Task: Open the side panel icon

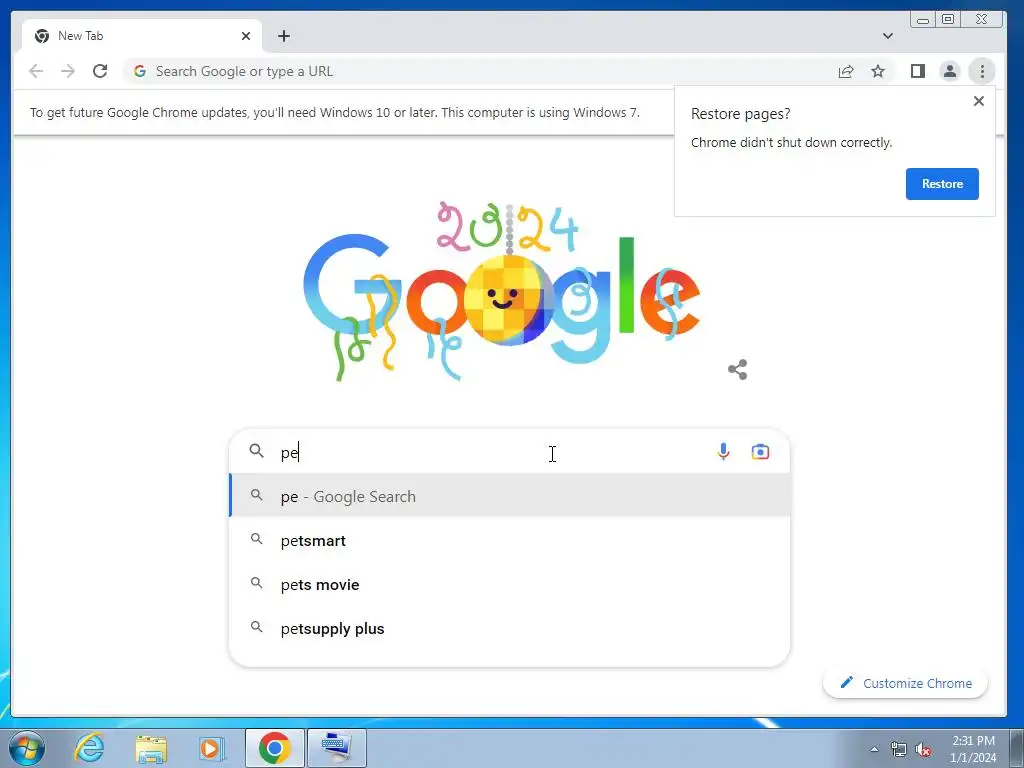Action: (918, 71)
